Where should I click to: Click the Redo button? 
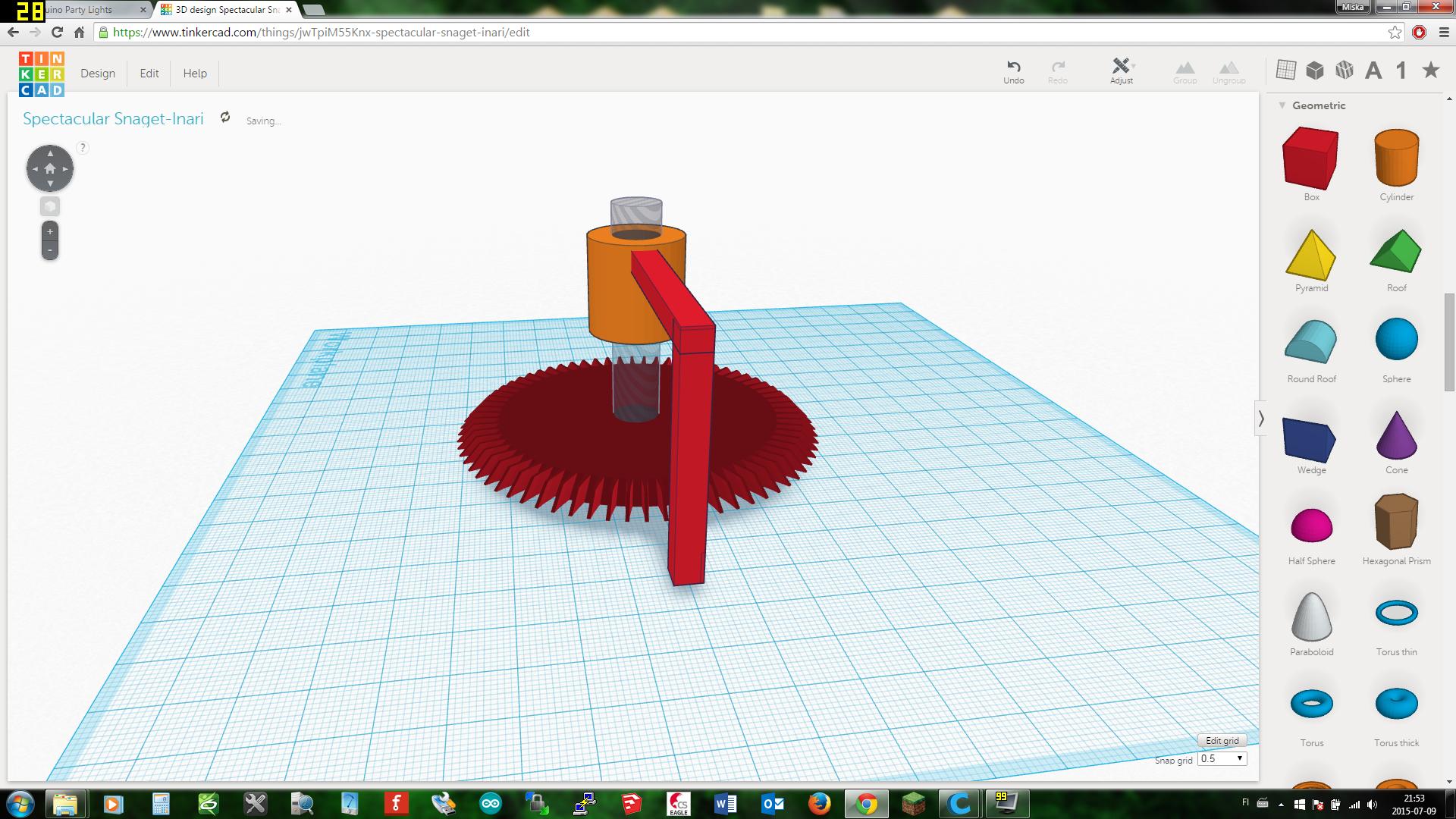pos(1058,72)
